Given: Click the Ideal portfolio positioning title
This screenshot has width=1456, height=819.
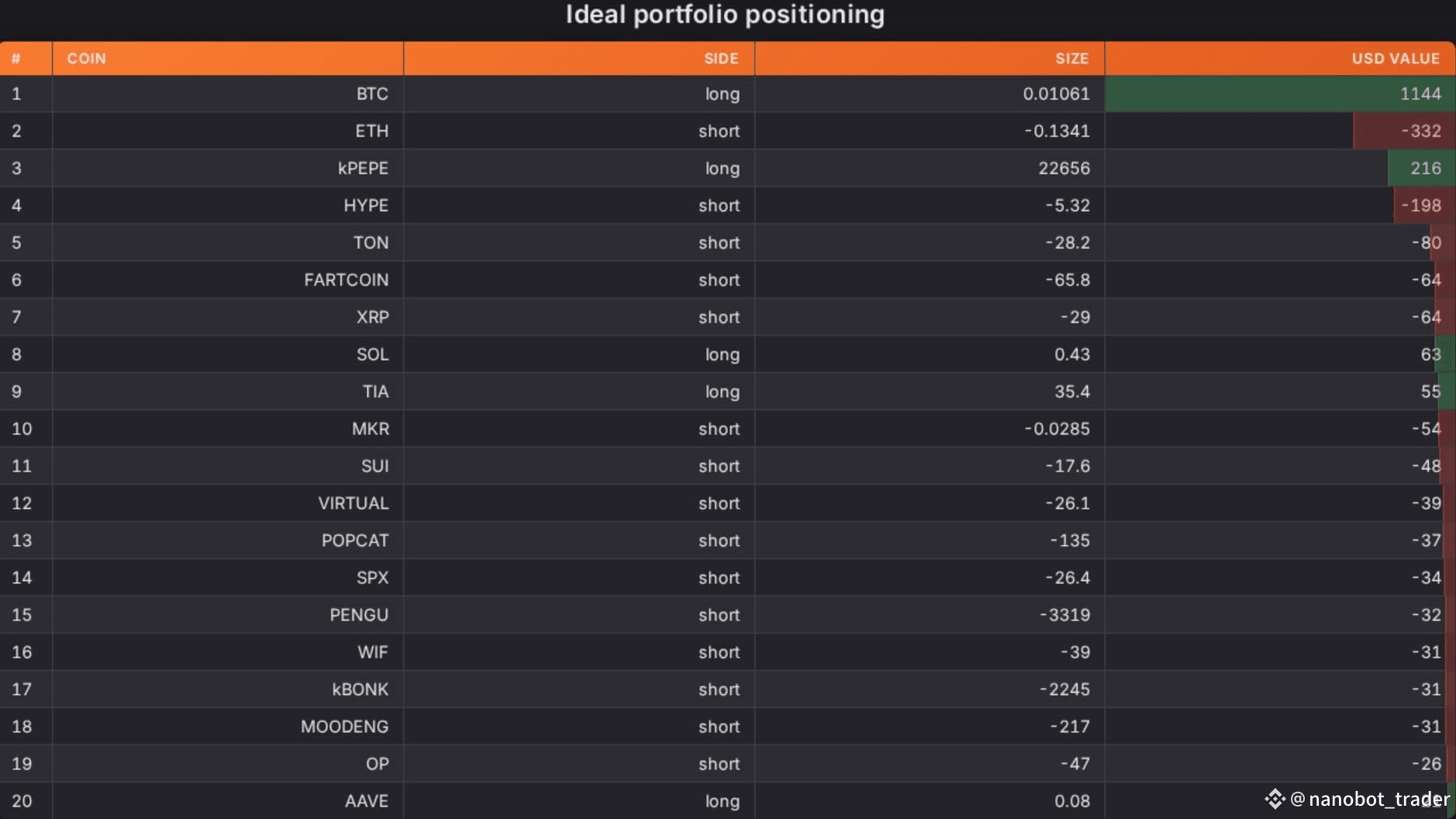Looking at the screenshot, I should coord(725,15).
